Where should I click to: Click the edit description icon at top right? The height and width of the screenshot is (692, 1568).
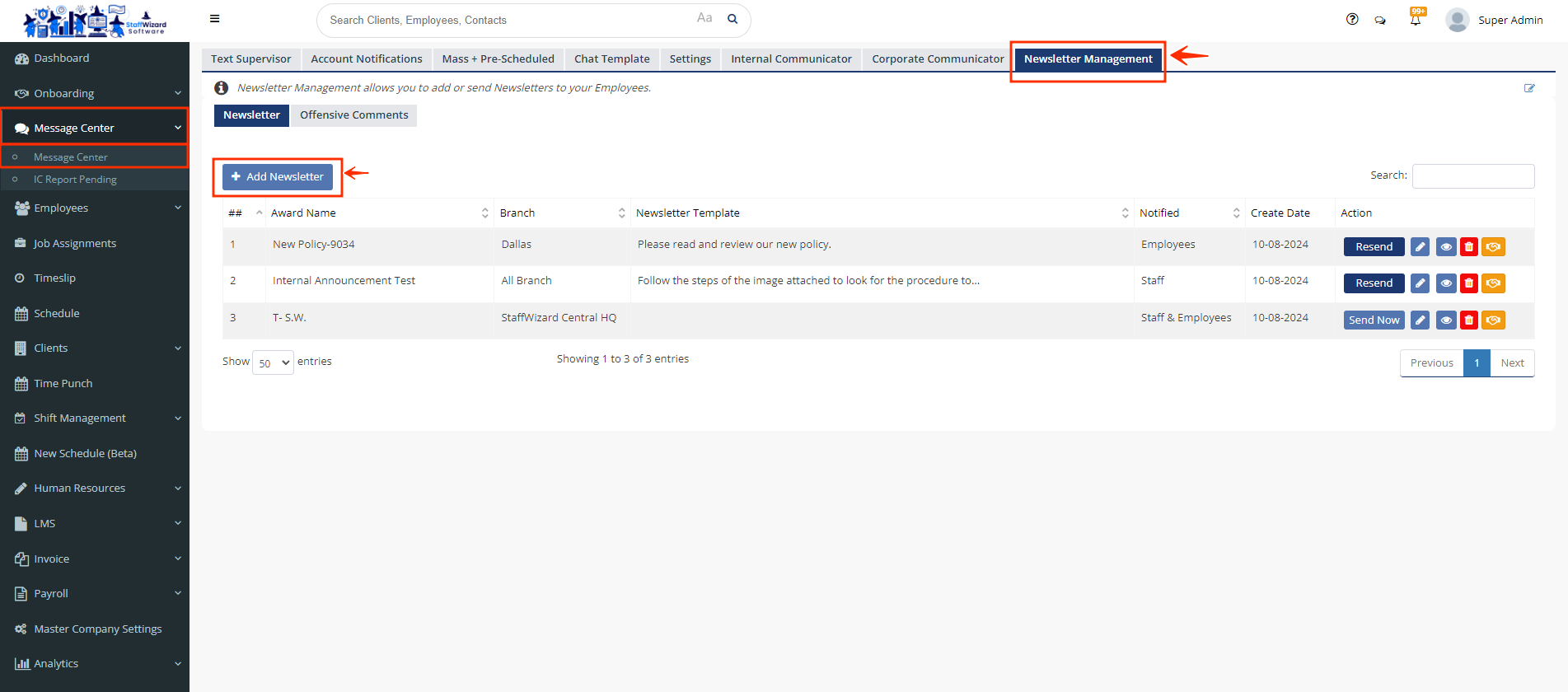tap(1529, 88)
